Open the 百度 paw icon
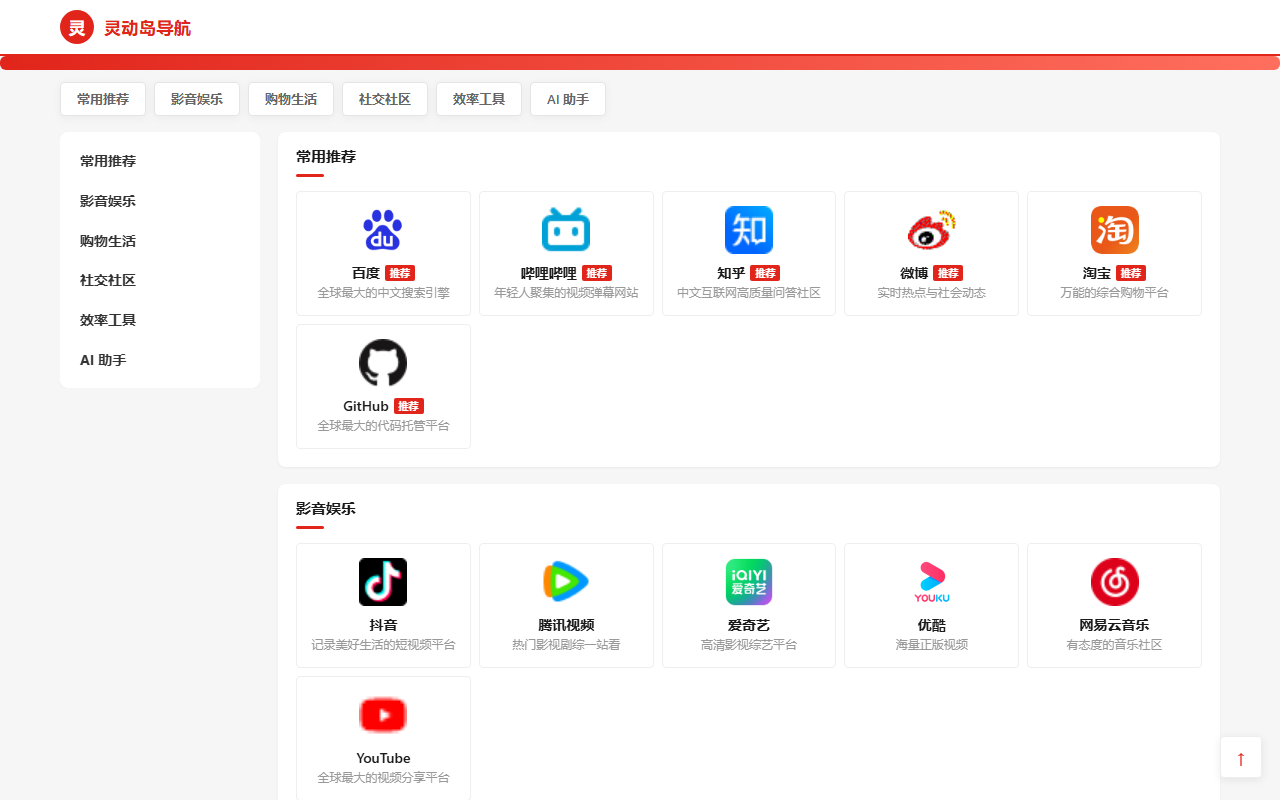The height and width of the screenshot is (800, 1280). [x=383, y=230]
